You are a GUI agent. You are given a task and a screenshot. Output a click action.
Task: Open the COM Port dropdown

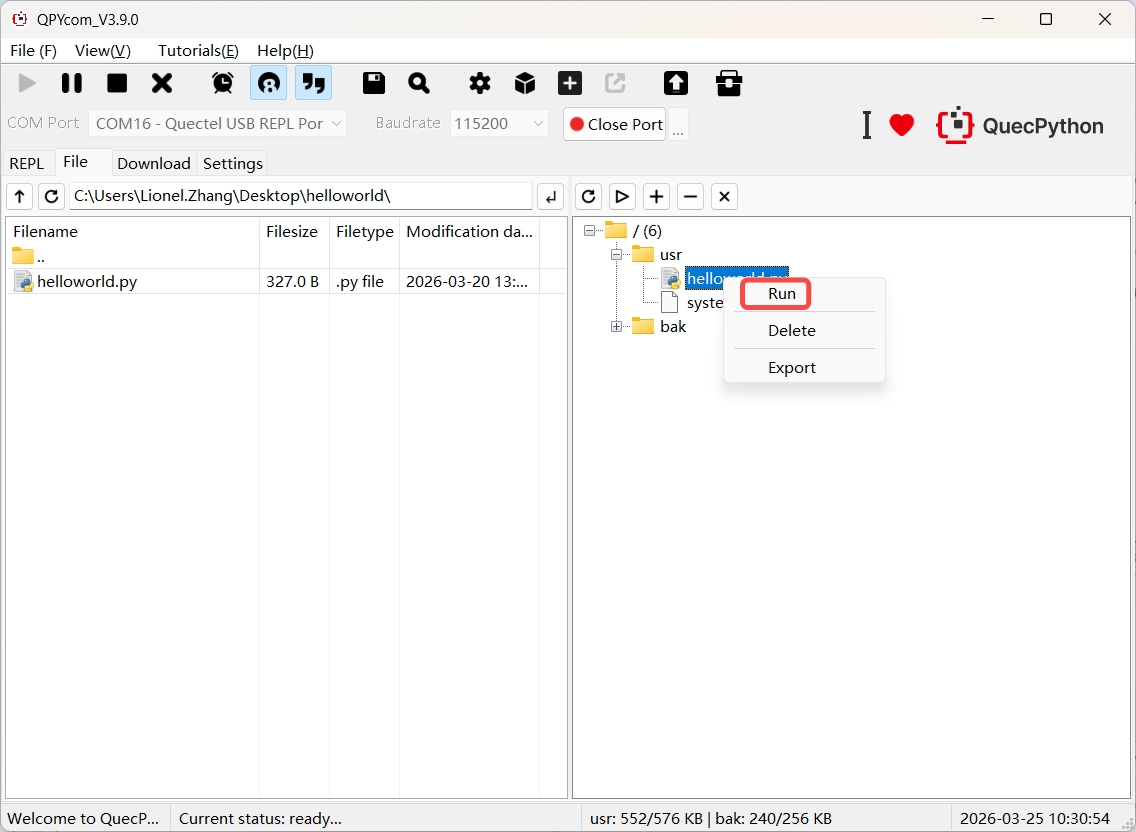point(217,124)
